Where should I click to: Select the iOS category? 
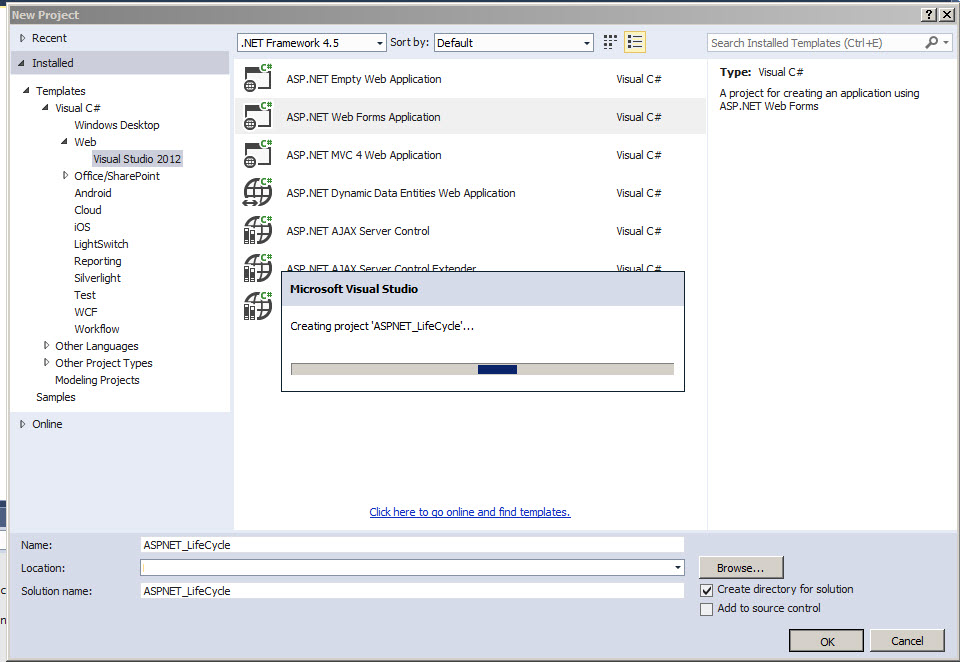point(82,227)
